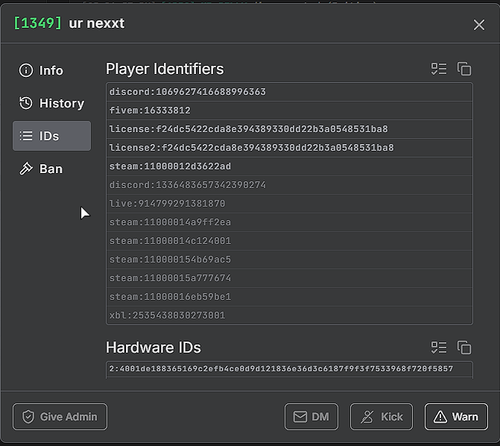The height and width of the screenshot is (446, 500).
Task: Switch to the History tab
Action: (52, 103)
